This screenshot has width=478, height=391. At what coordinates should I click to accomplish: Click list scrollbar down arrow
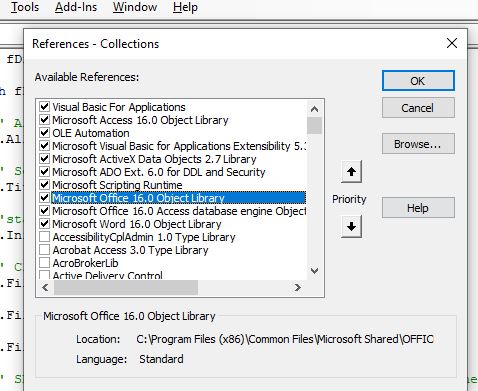pyautogui.click(x=314, y=271)
